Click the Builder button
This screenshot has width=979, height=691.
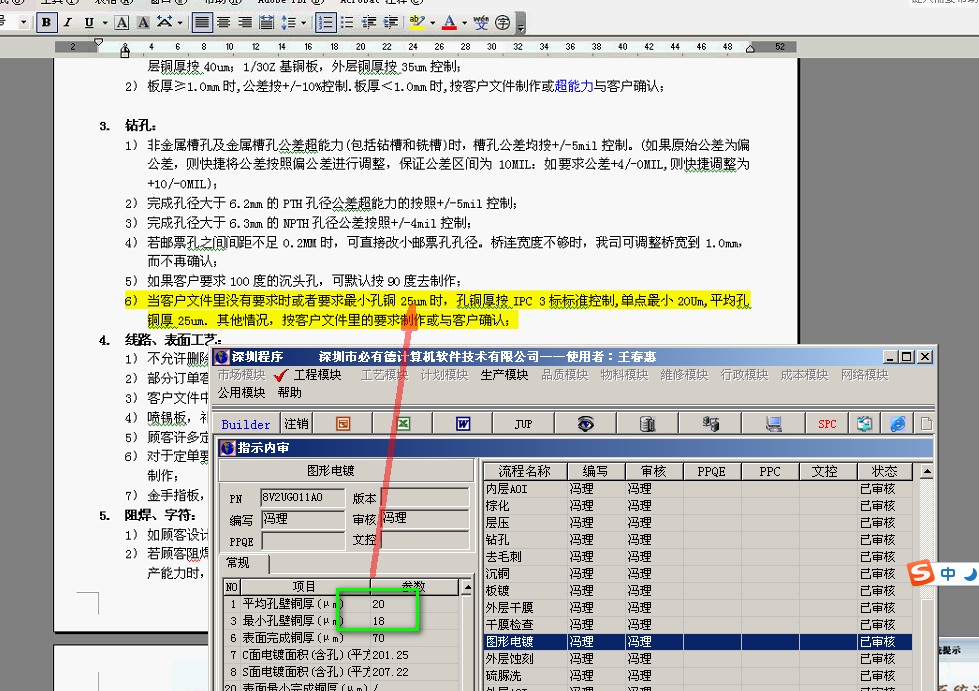click(245, 424)
